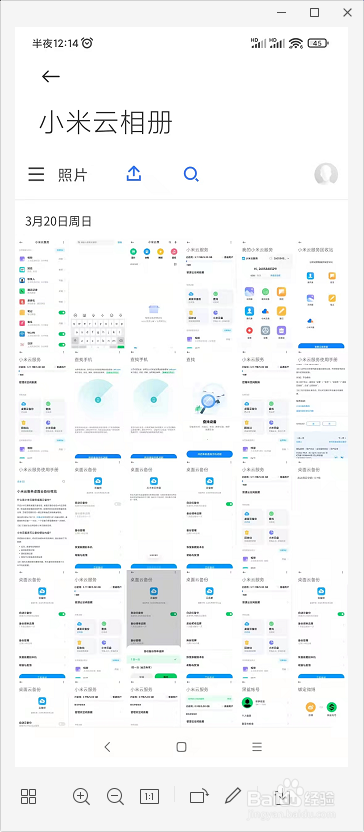This screenshot has width=364, height=832.
Task: Zoom in with the plus magnifier
Action: [x=81, y=796]
